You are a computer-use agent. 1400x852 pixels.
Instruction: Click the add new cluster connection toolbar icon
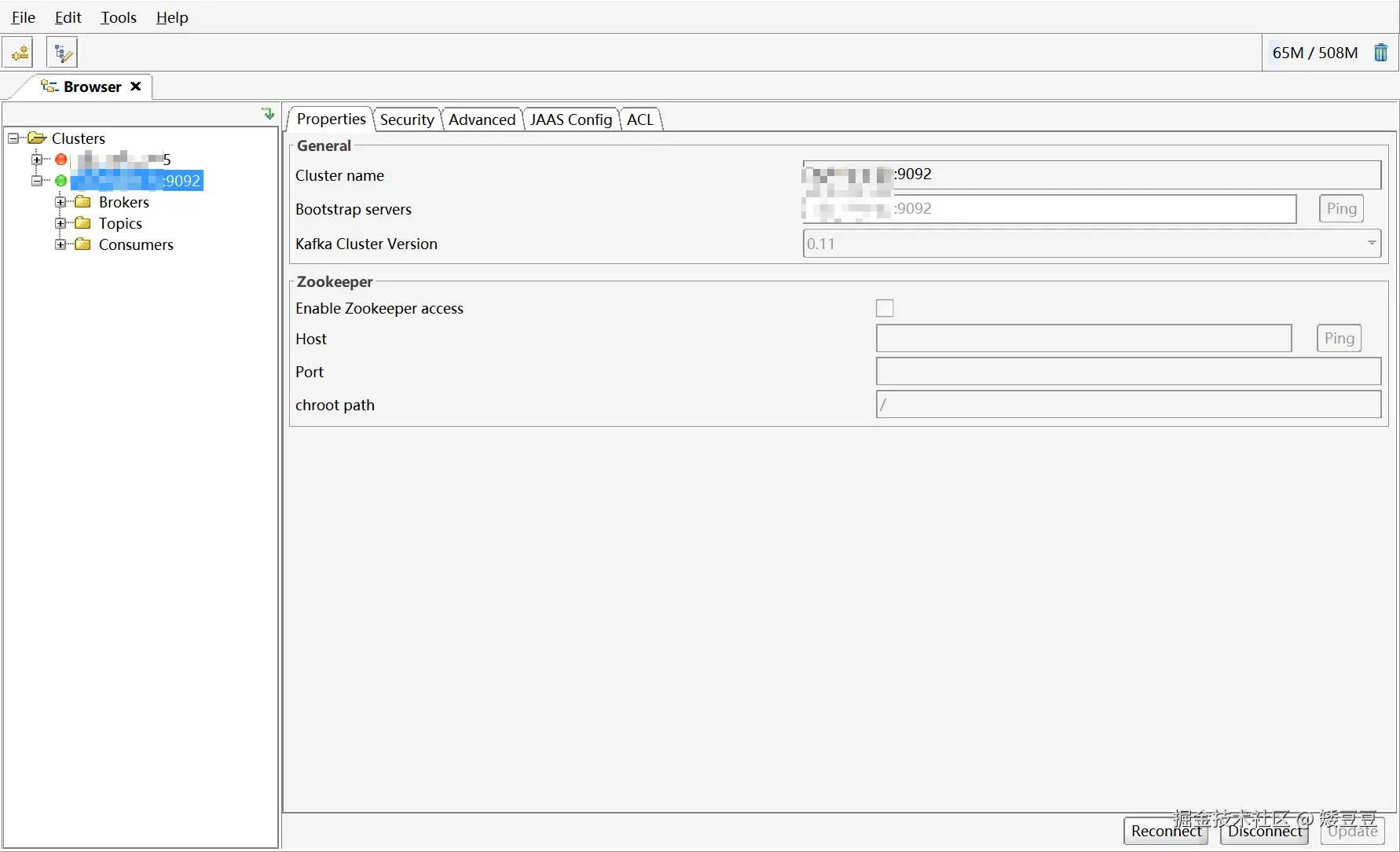pyautogui.click(x=19, y=53)
